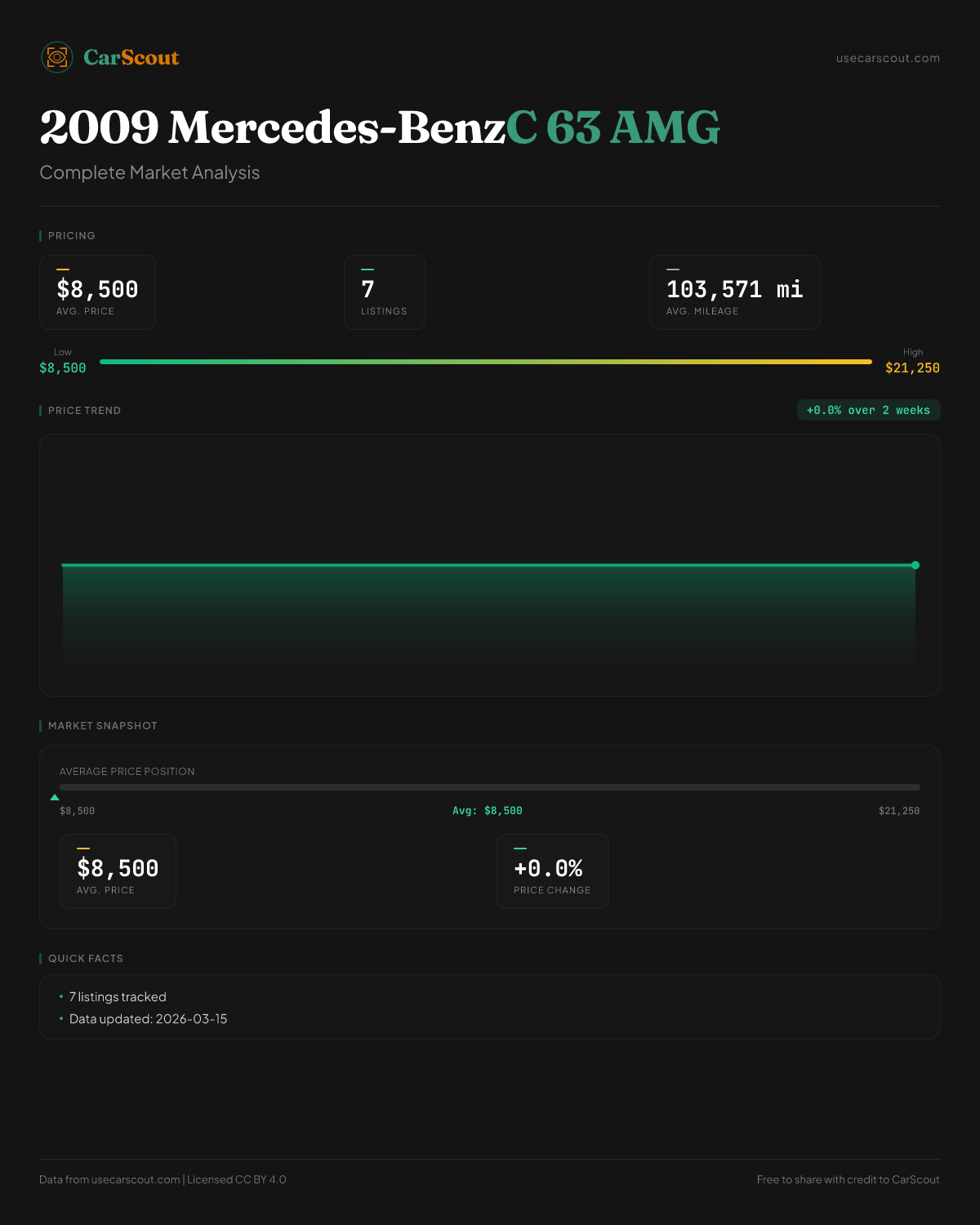Click the $8,500 average price card

point(97,292)
